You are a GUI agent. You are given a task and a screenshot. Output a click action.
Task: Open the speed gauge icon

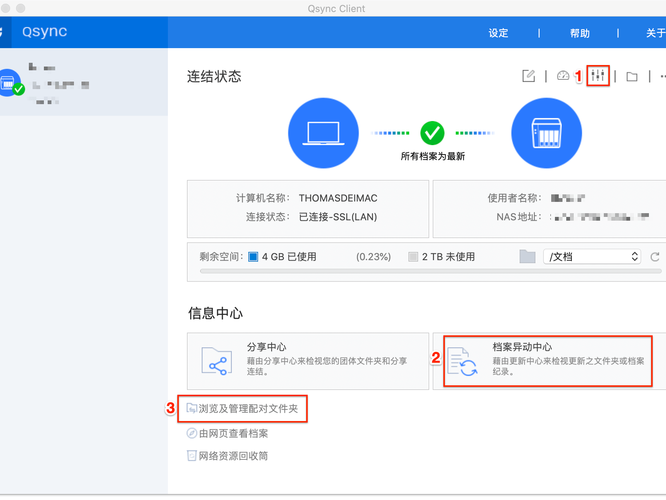click(563, 76)
